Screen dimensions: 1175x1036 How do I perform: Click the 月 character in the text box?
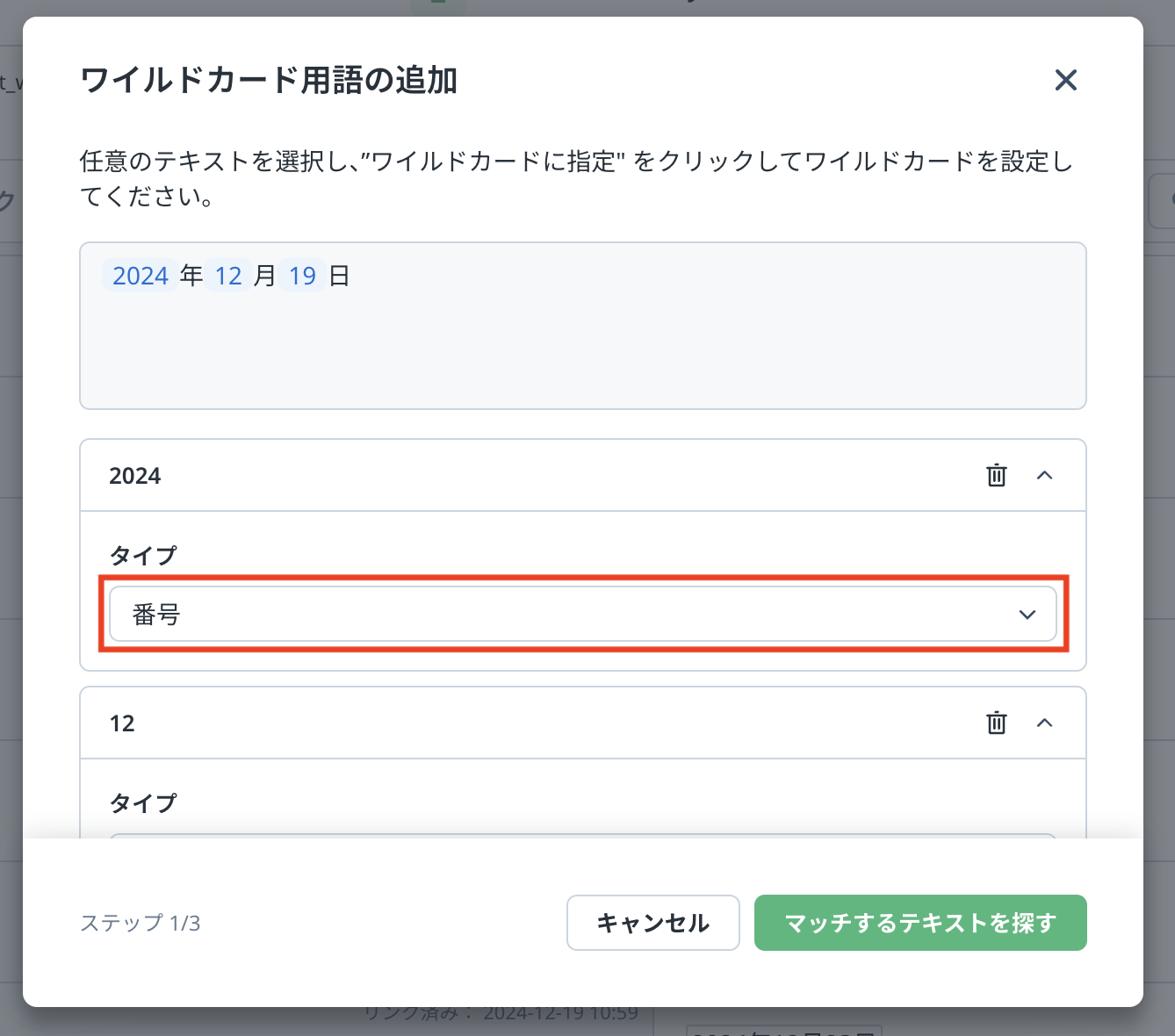pos(265,276)
